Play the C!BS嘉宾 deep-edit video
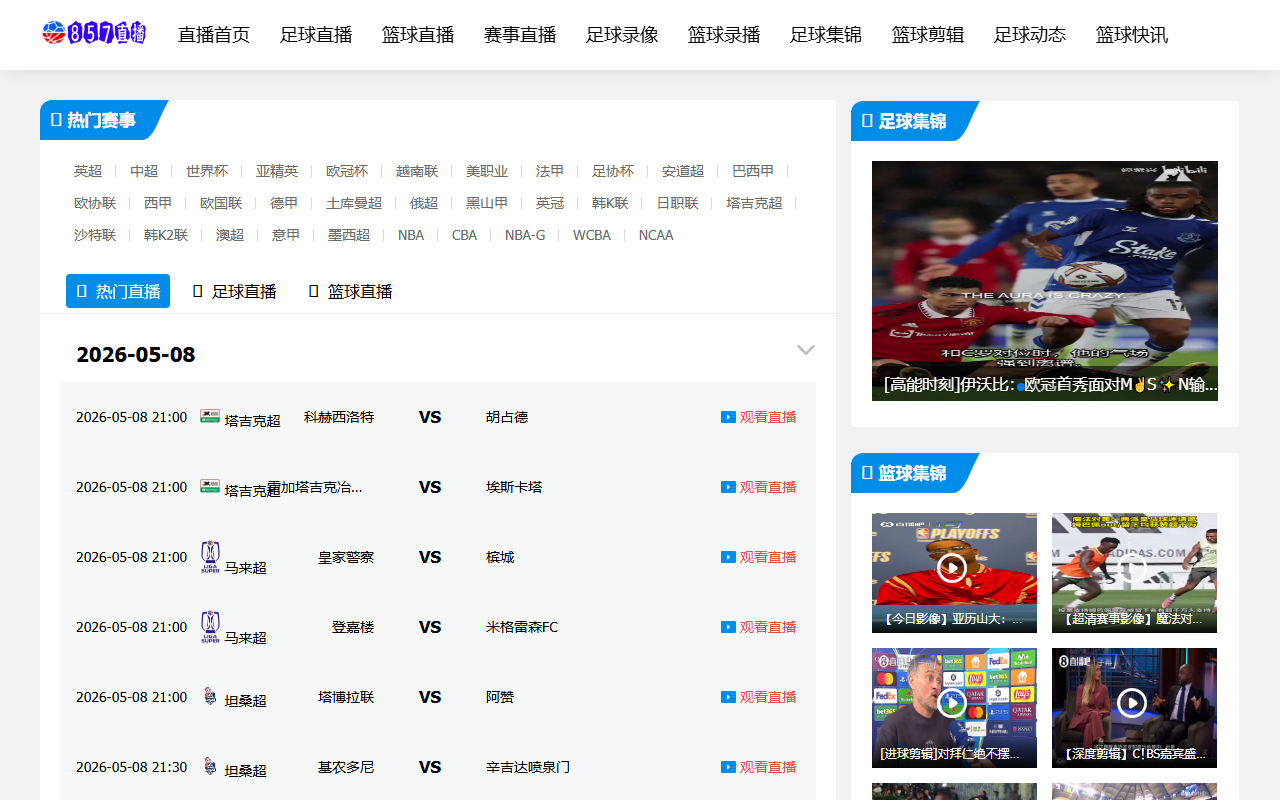Viewport: 1280px width, 800px height. click(1132, 703)
